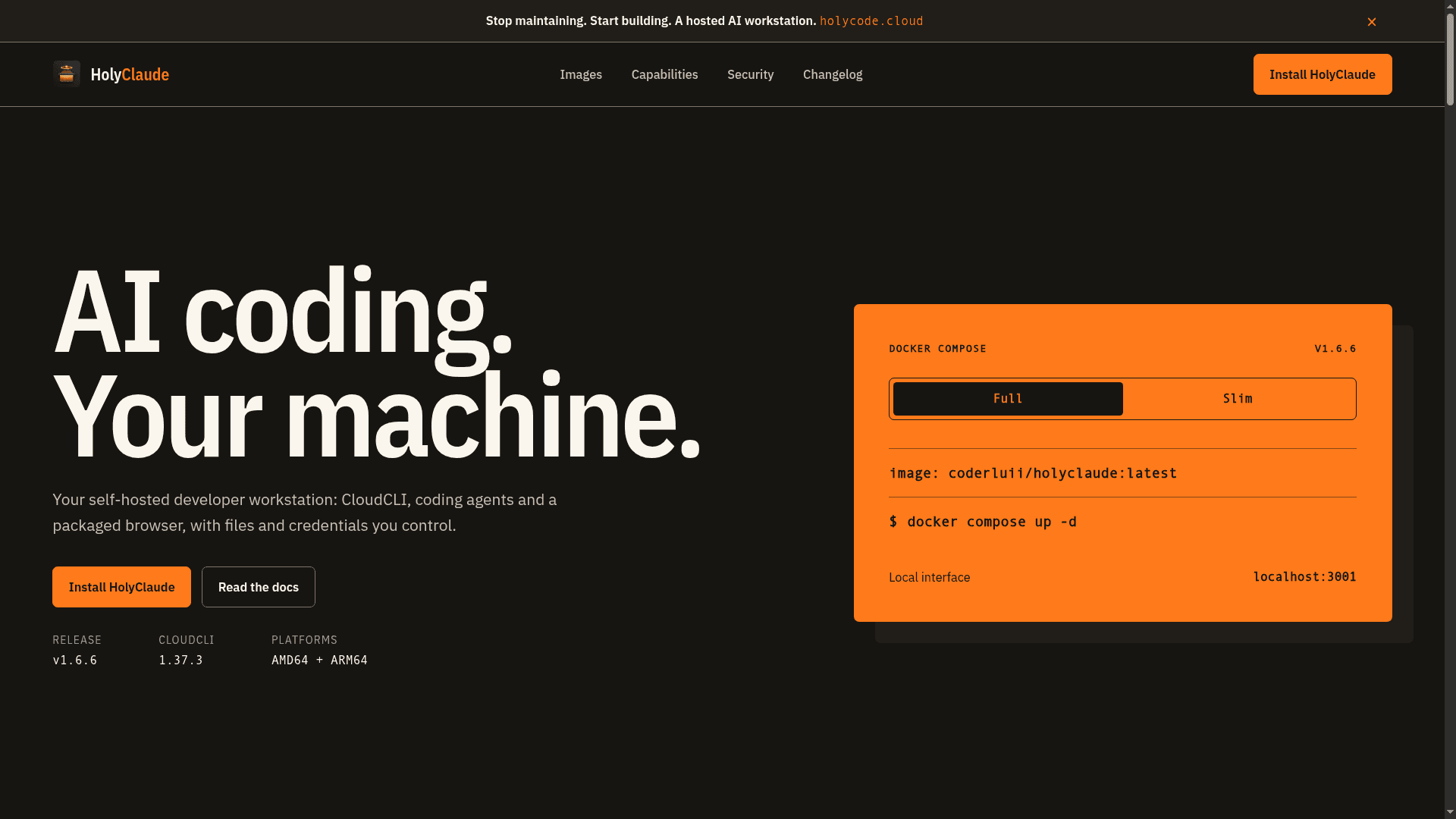Click the page vertical scrollbar thumb
Viewport: 1456px width, 819px height.
[x=1450, y=59]
